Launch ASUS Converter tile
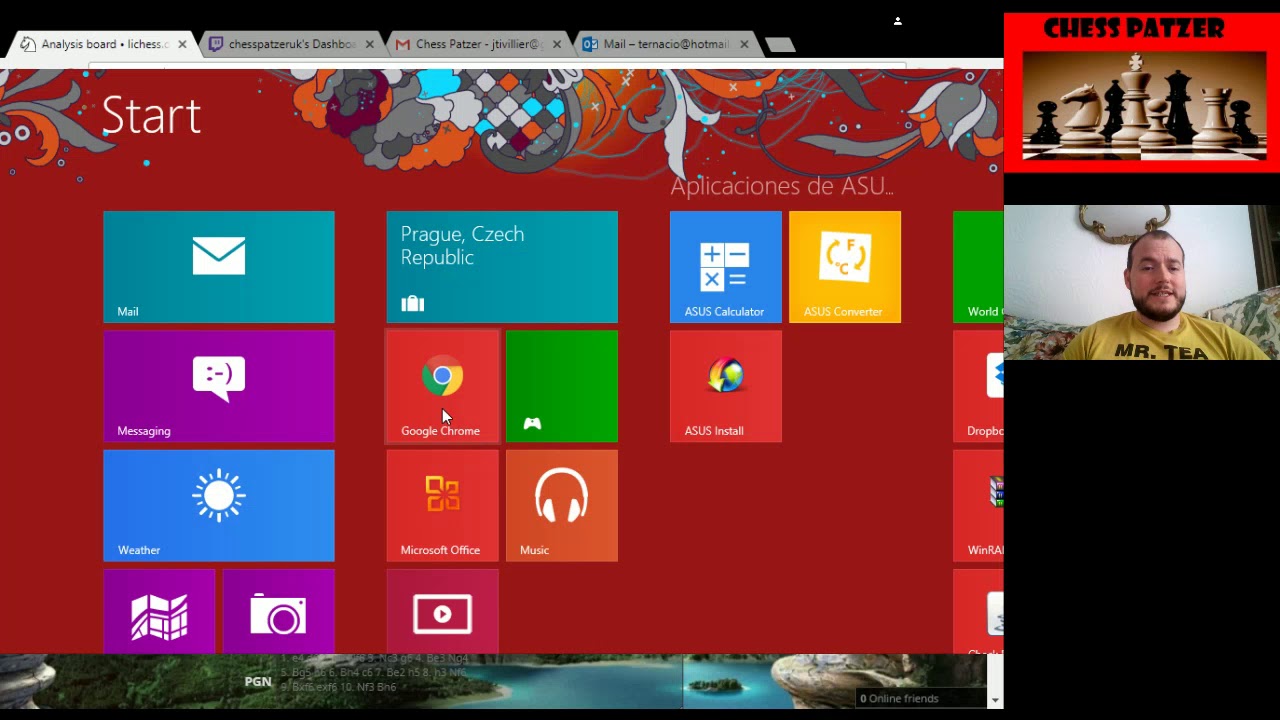 [845, 267]
